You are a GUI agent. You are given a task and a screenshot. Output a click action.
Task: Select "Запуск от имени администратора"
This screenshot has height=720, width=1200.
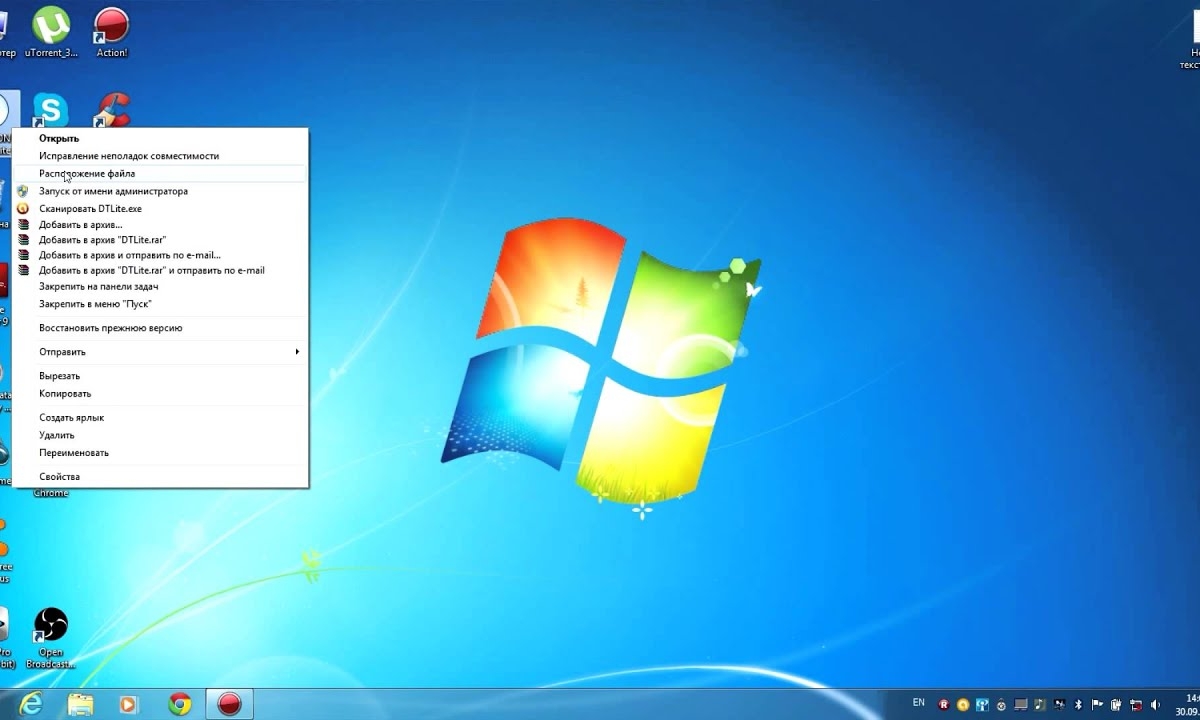click(x=113, y=191)
